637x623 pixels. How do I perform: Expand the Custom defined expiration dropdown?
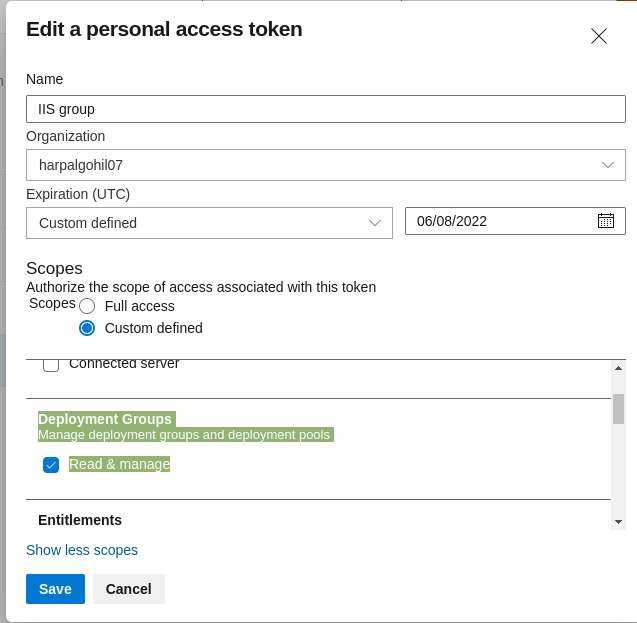click(209, 223)
